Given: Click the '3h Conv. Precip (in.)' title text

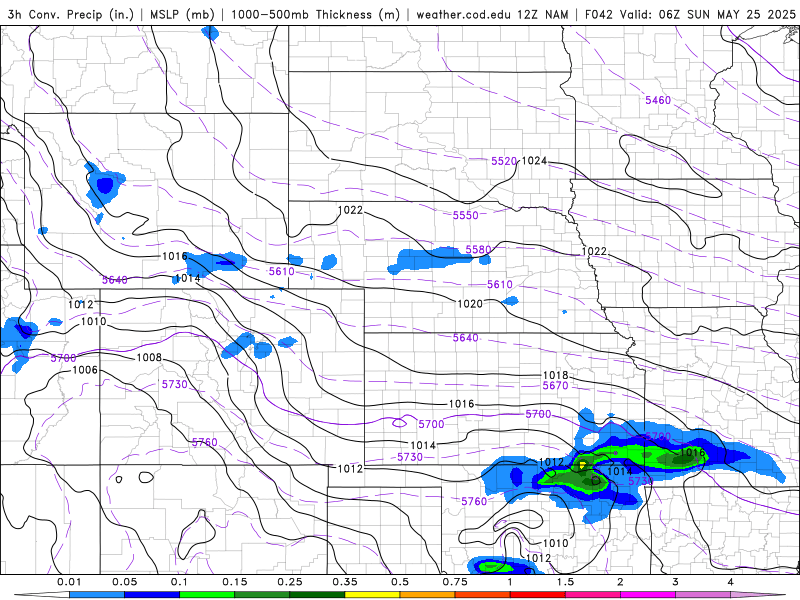Looking at the screenshot, I should coord(70,14).
